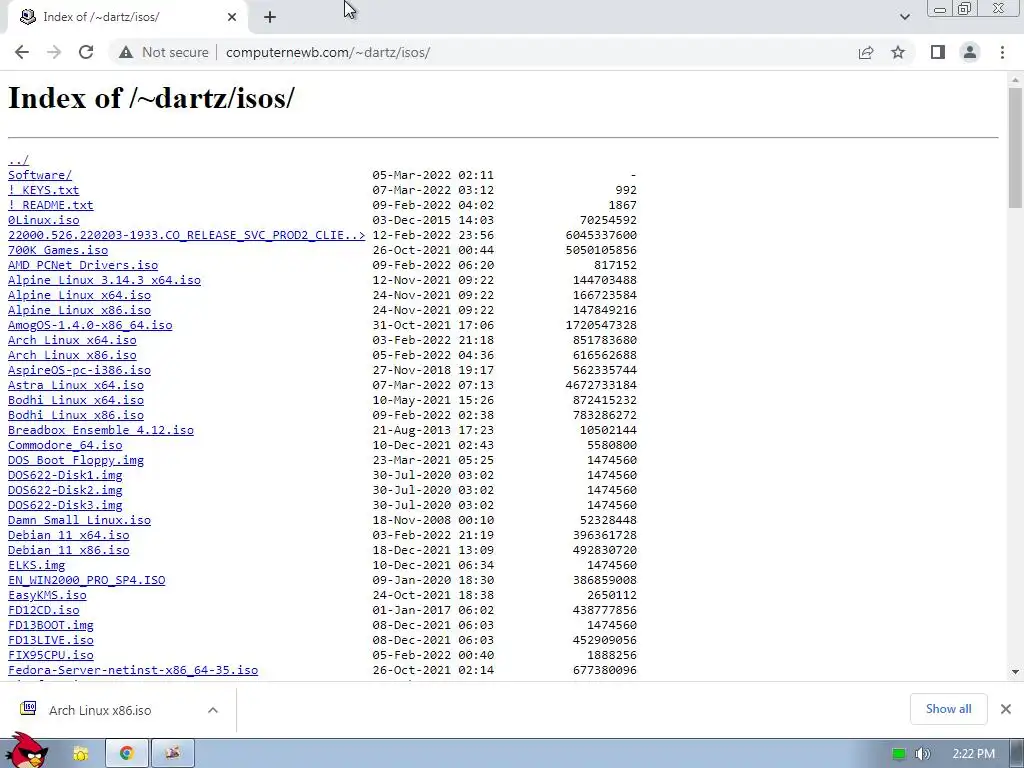Screen dimensions: 1024x768
Task: Download Fedora-Server-netinst-x86_64-35.iso
Action: (x=133, y=671)
